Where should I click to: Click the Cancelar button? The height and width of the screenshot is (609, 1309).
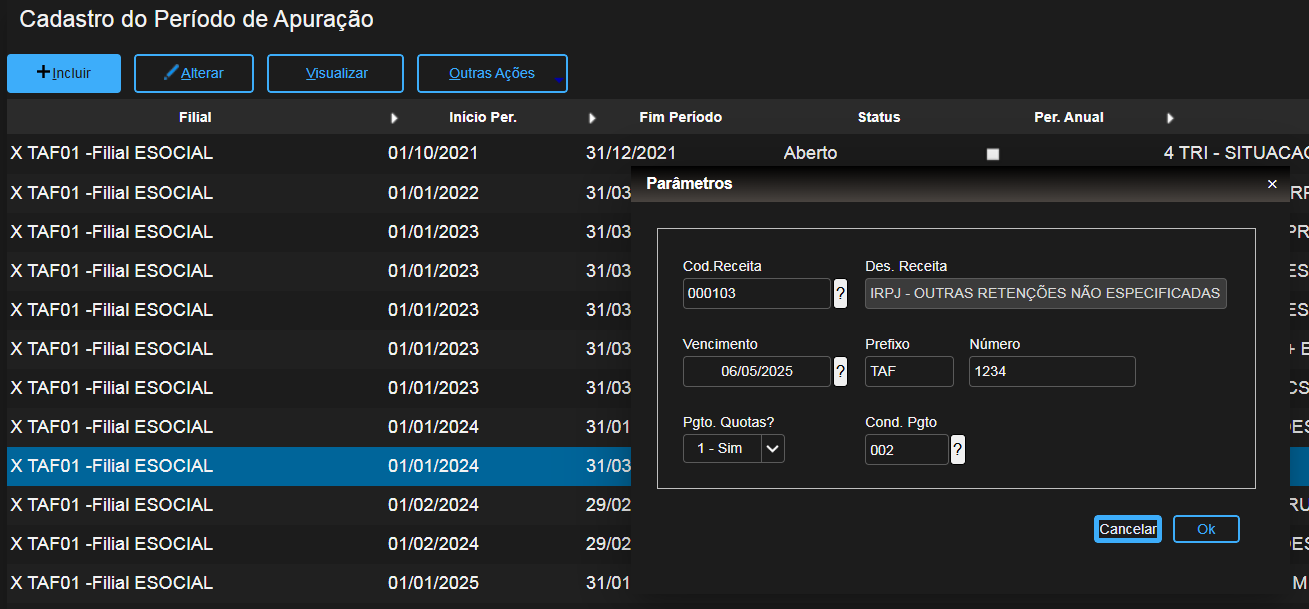tap(1127, 529)
